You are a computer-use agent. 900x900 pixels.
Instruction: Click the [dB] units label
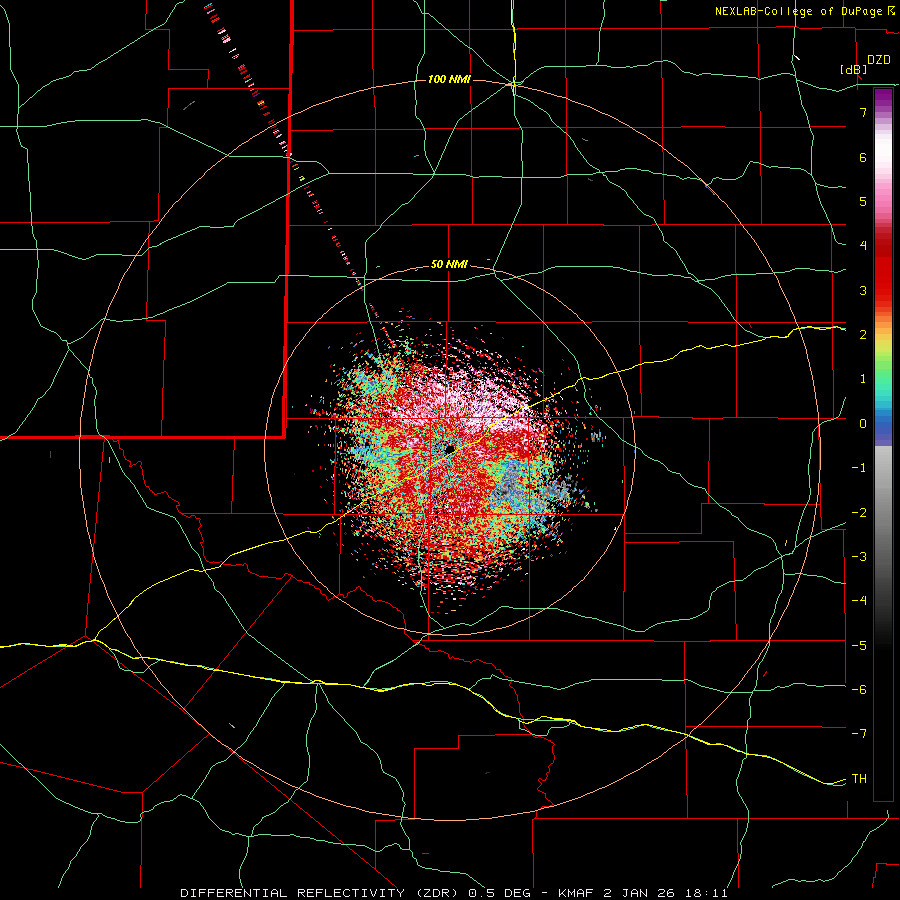click(x=854, y=69)
